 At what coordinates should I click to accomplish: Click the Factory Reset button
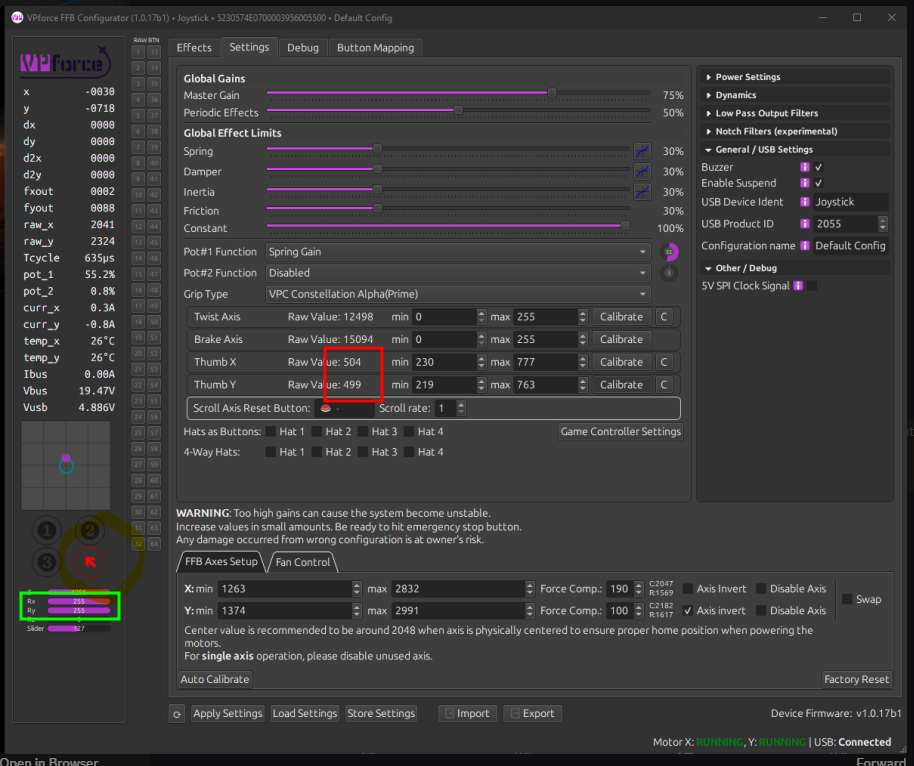pyautogui.click(x=856, y=679)
